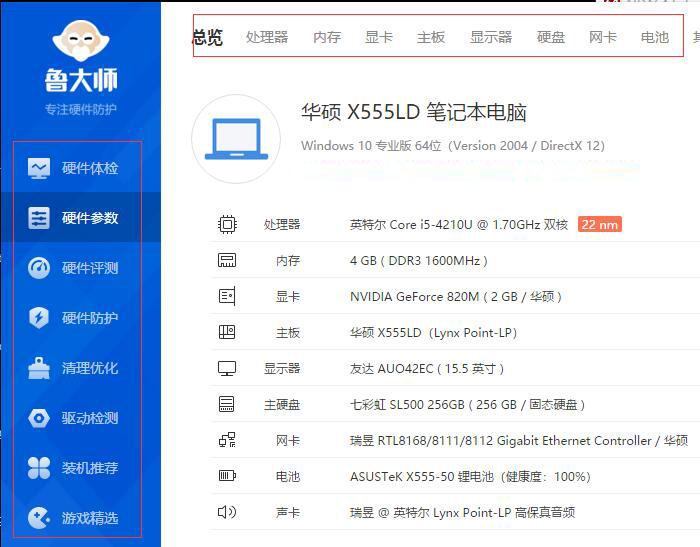
Task: Click 友达 AUO42EC display value
Action: point(427,368)
